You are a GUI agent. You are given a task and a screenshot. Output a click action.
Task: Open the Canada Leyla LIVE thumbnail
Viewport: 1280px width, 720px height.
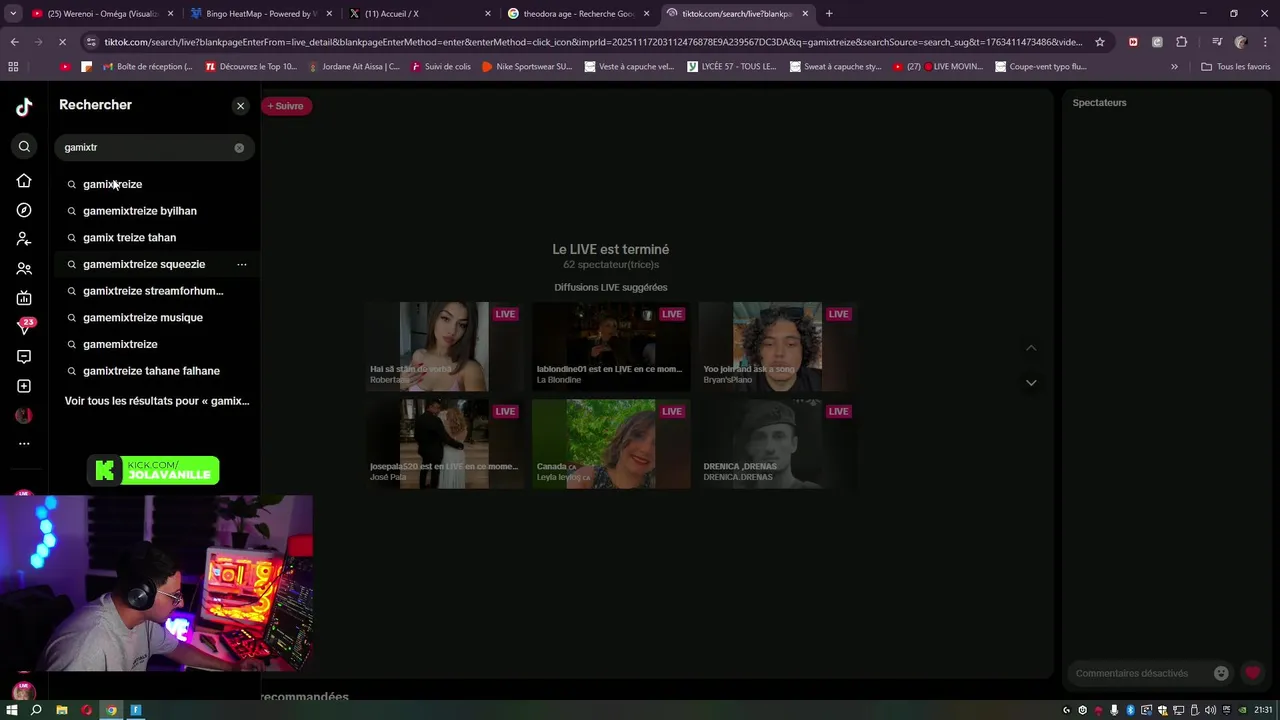(611, 444)
